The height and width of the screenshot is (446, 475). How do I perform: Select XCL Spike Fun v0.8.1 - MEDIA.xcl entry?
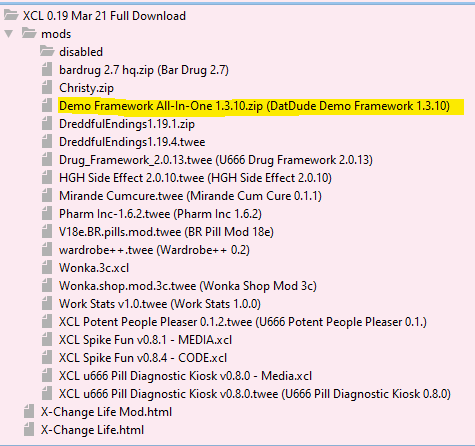pos(145,340)
